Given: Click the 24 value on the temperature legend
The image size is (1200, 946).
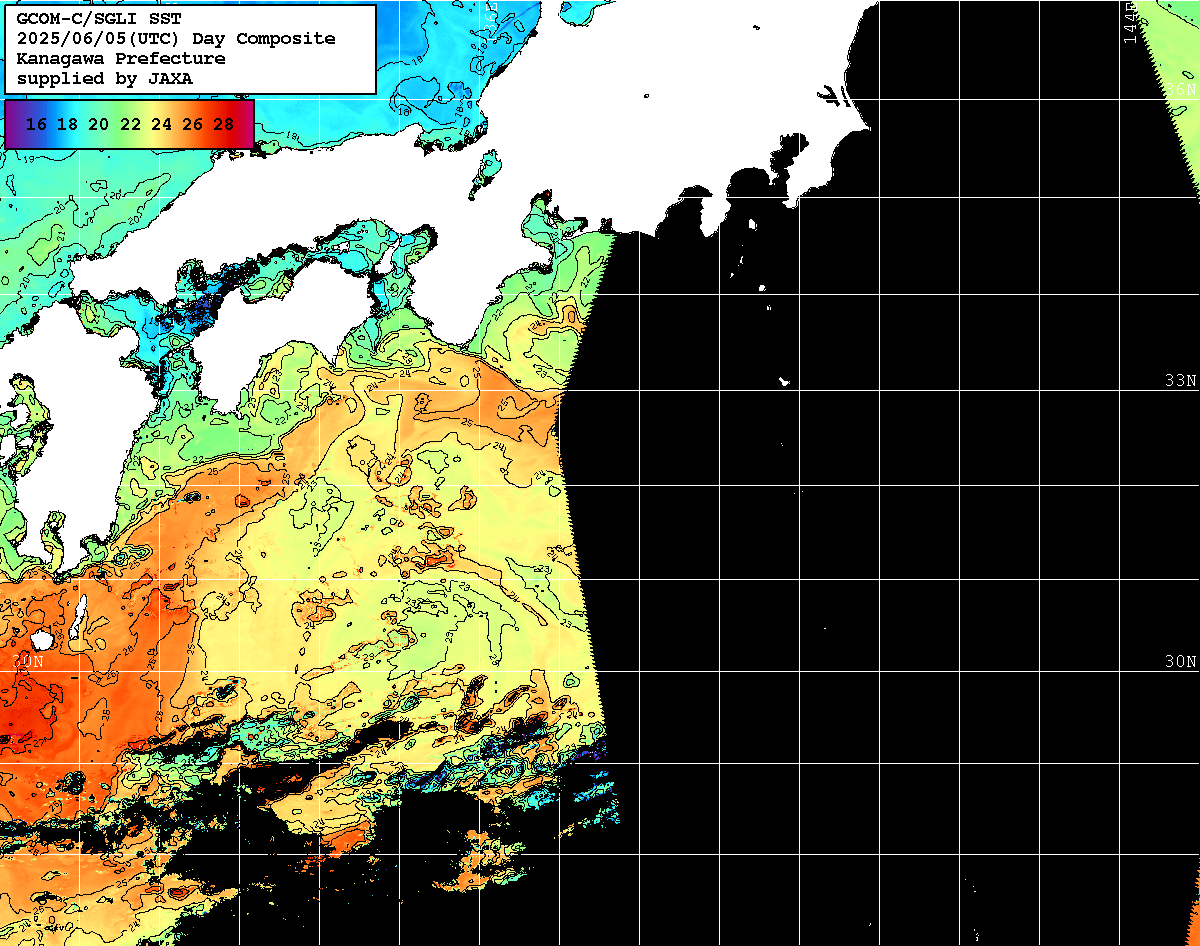Looking at the screenshot, I should pos(161,124).
